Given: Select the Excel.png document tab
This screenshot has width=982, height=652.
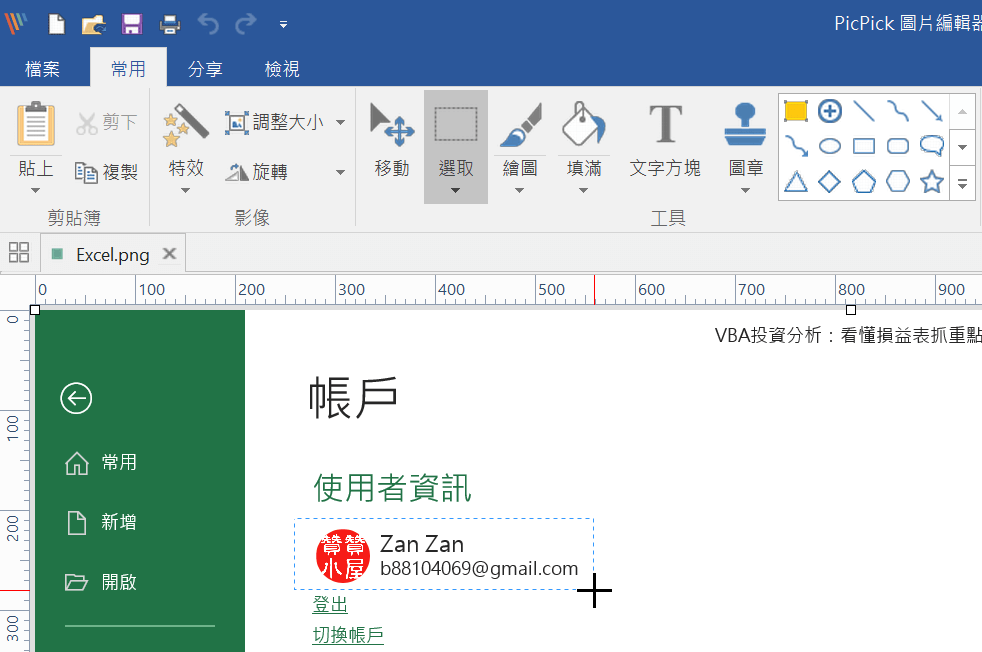Looking at the screenshot, I should (x=113, y=254).
